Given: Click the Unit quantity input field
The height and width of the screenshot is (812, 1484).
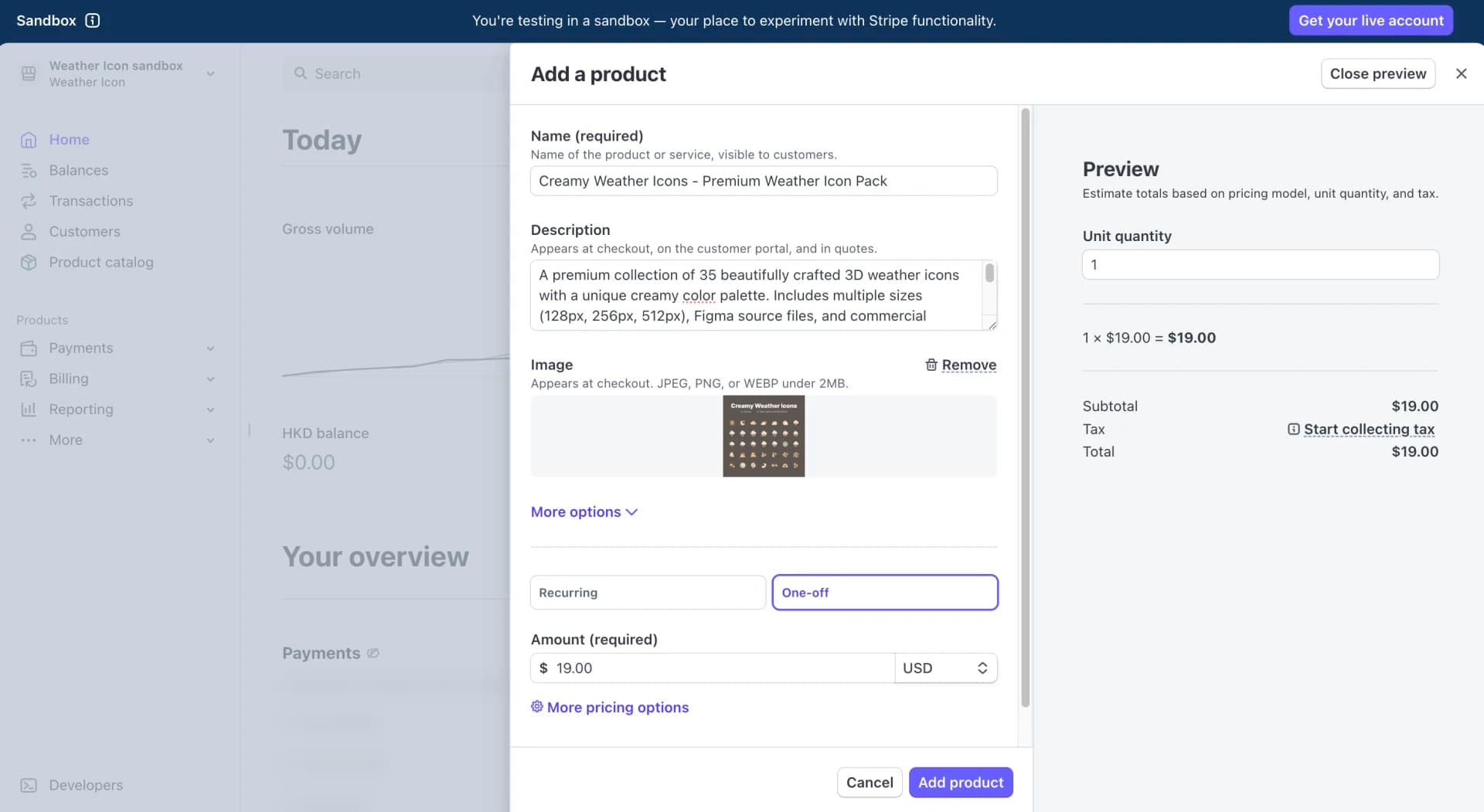Looking at the screenshot, I should click(1260, 264).
